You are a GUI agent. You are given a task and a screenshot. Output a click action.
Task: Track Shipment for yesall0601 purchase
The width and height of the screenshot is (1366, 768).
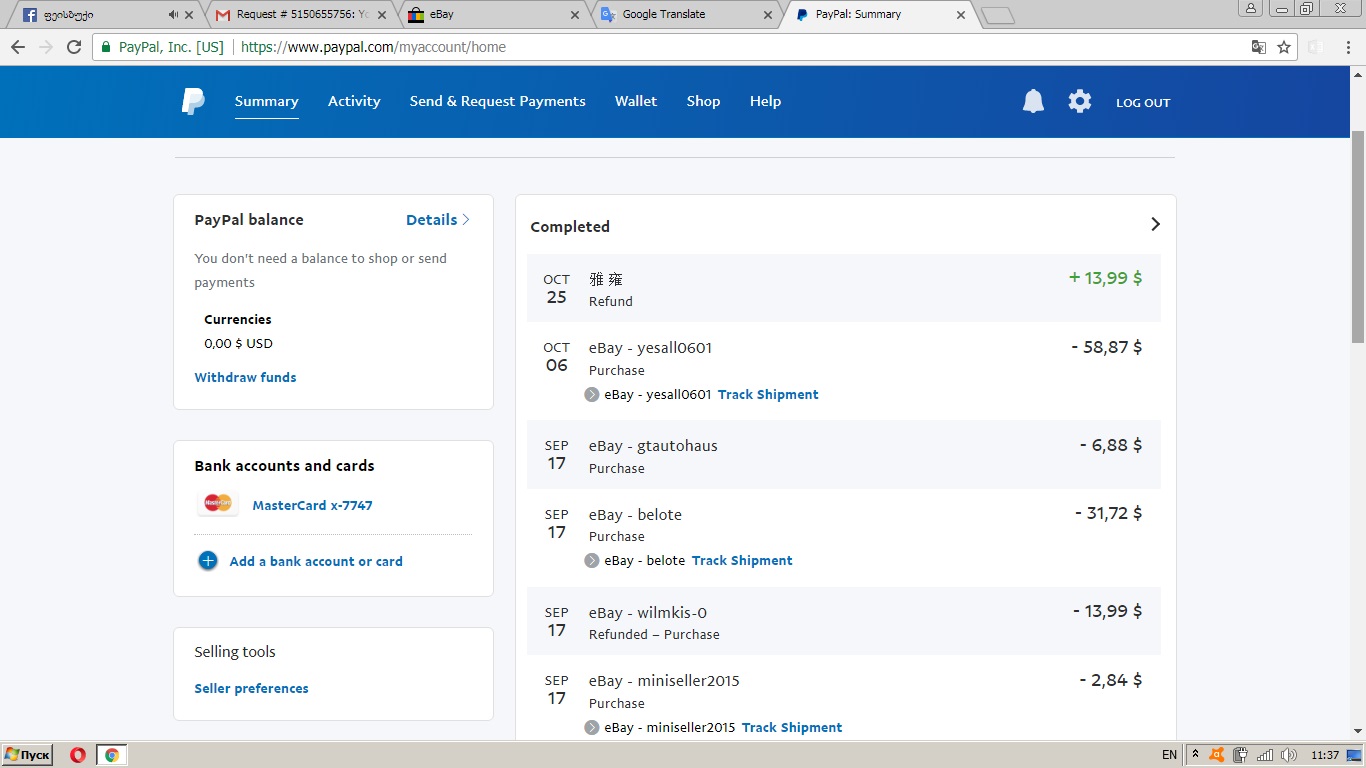click(768, 394)
